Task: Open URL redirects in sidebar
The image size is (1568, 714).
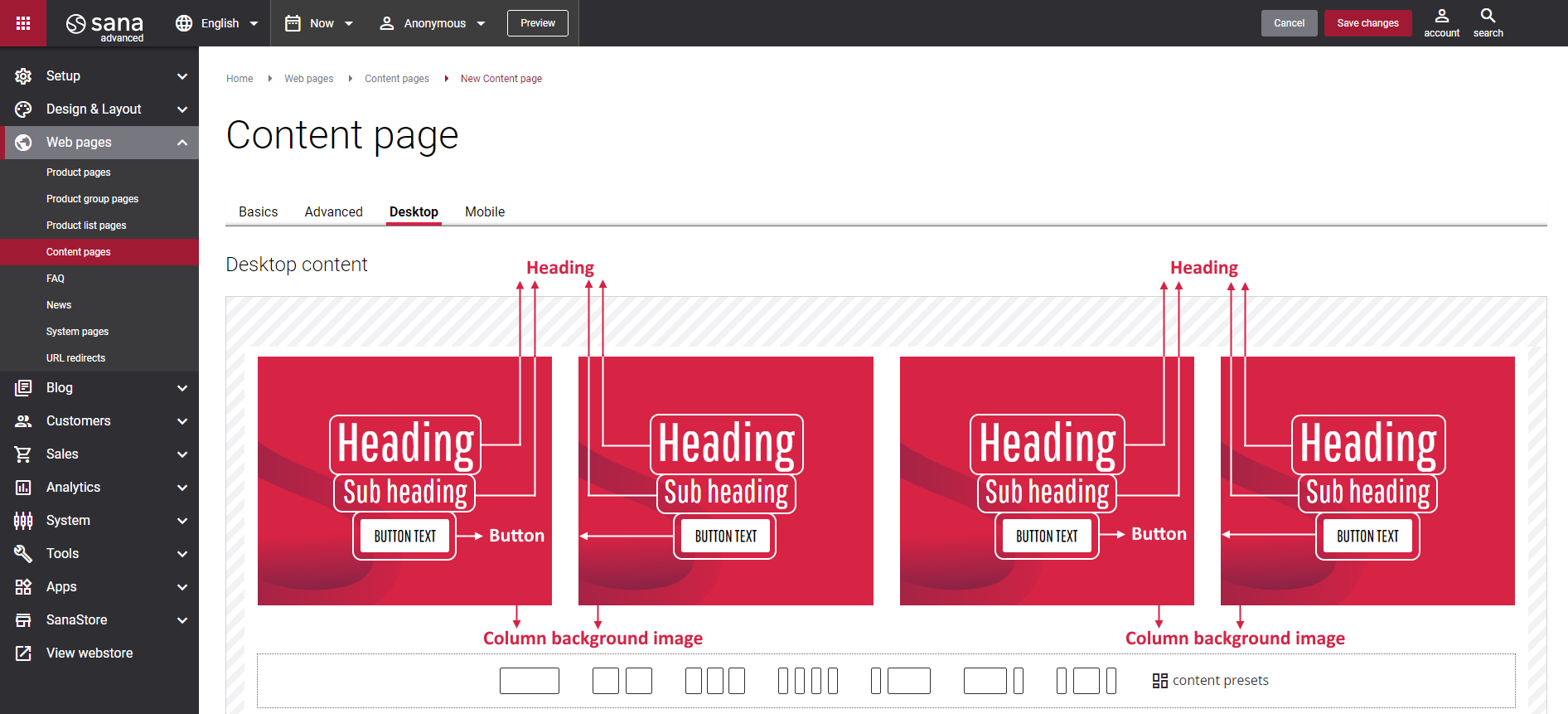Action: click(75, 358)
